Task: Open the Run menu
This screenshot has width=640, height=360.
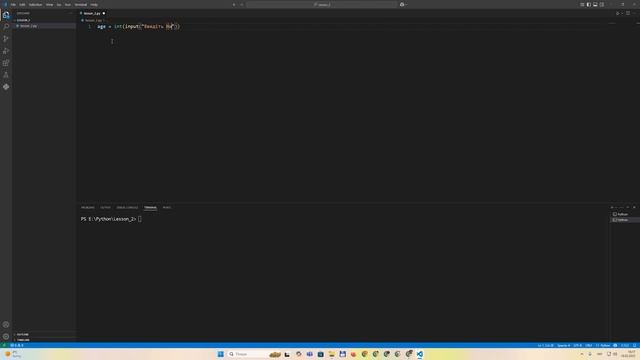Action: (68, 4)
